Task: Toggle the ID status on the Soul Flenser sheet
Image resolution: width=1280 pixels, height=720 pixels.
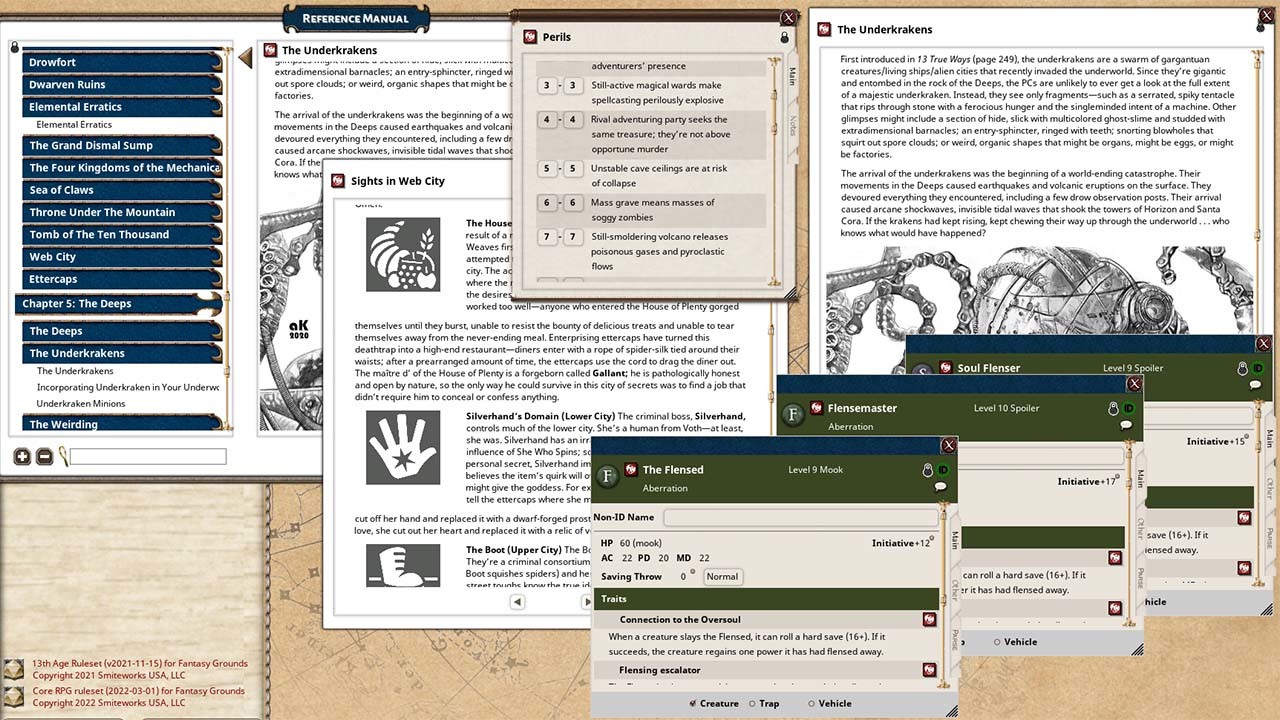Action: 1258,368
